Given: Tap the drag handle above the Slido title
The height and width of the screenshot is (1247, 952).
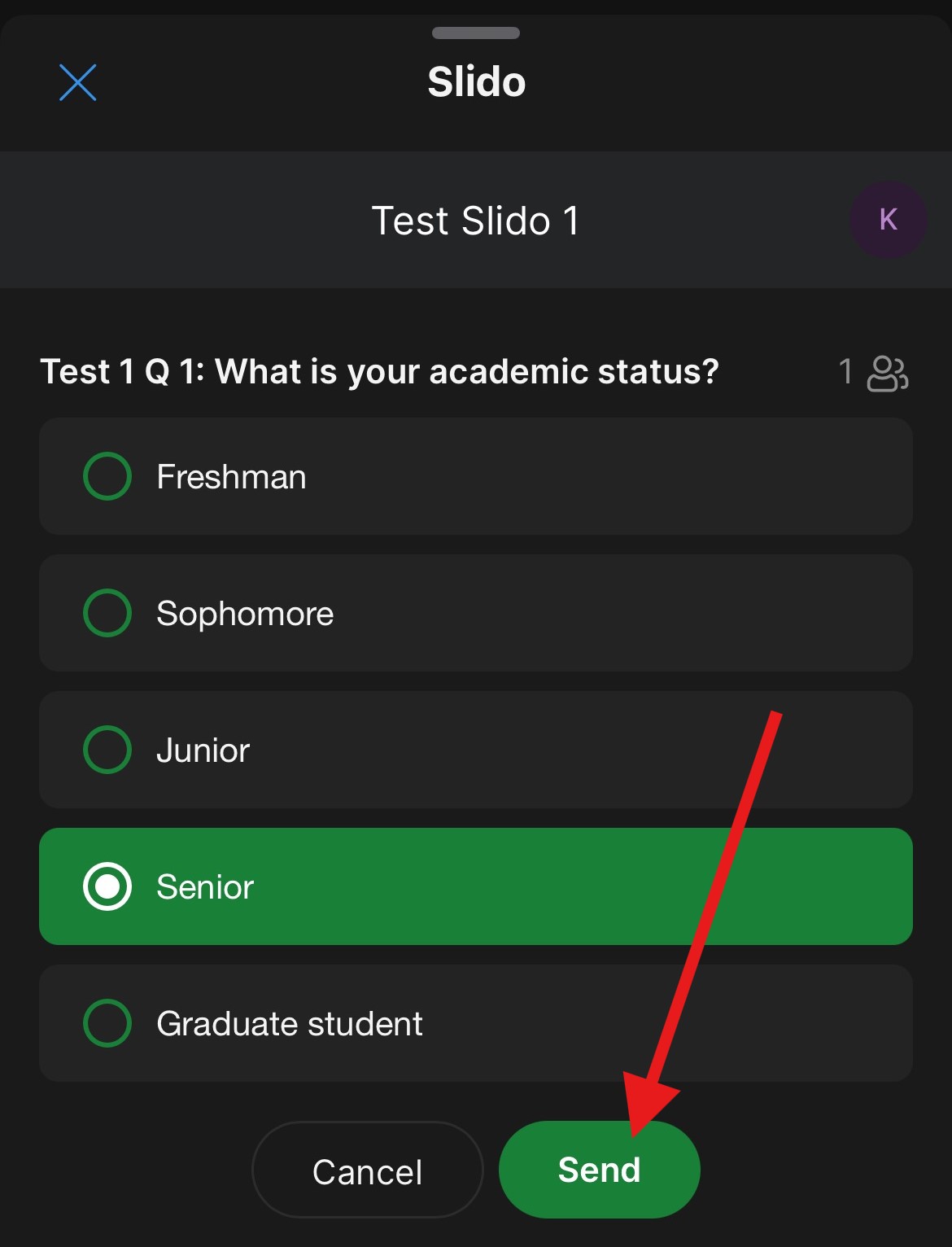Looking at the screenshot, I should [x=475, y=34].
